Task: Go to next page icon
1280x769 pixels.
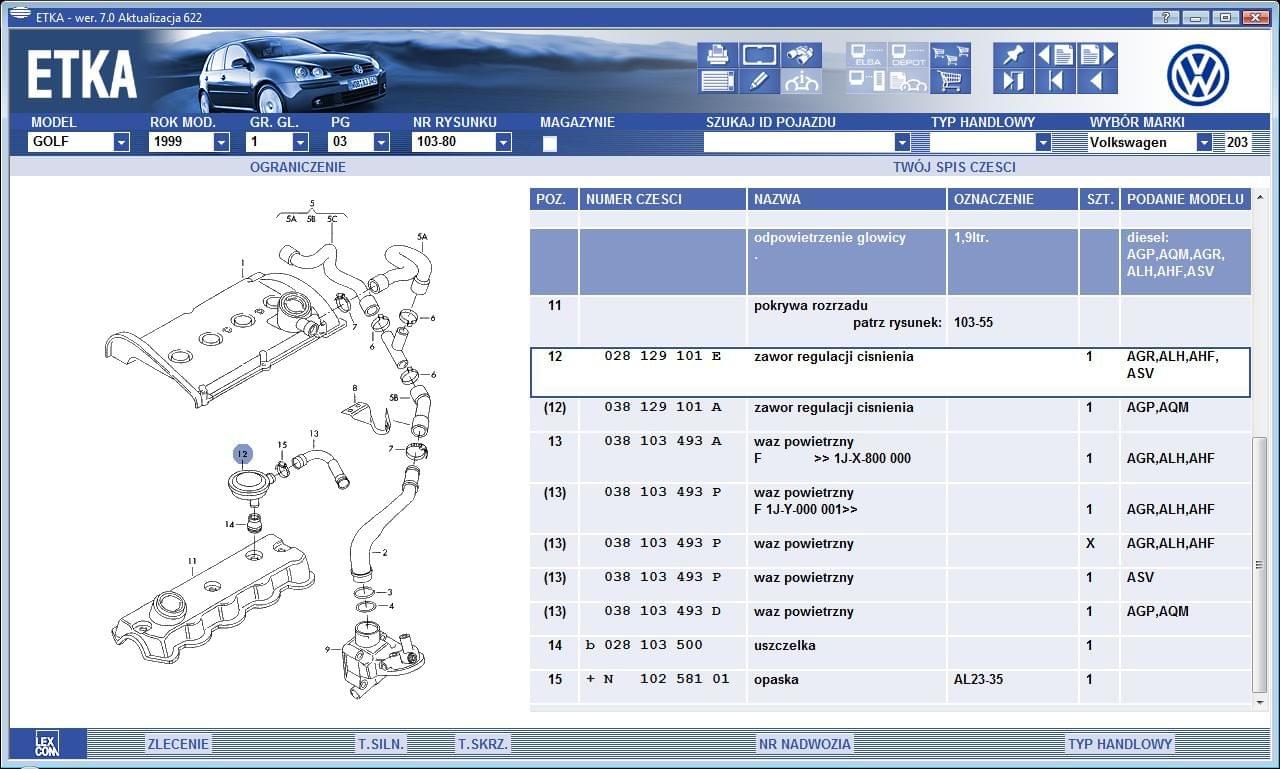Action: (1097, 55)
